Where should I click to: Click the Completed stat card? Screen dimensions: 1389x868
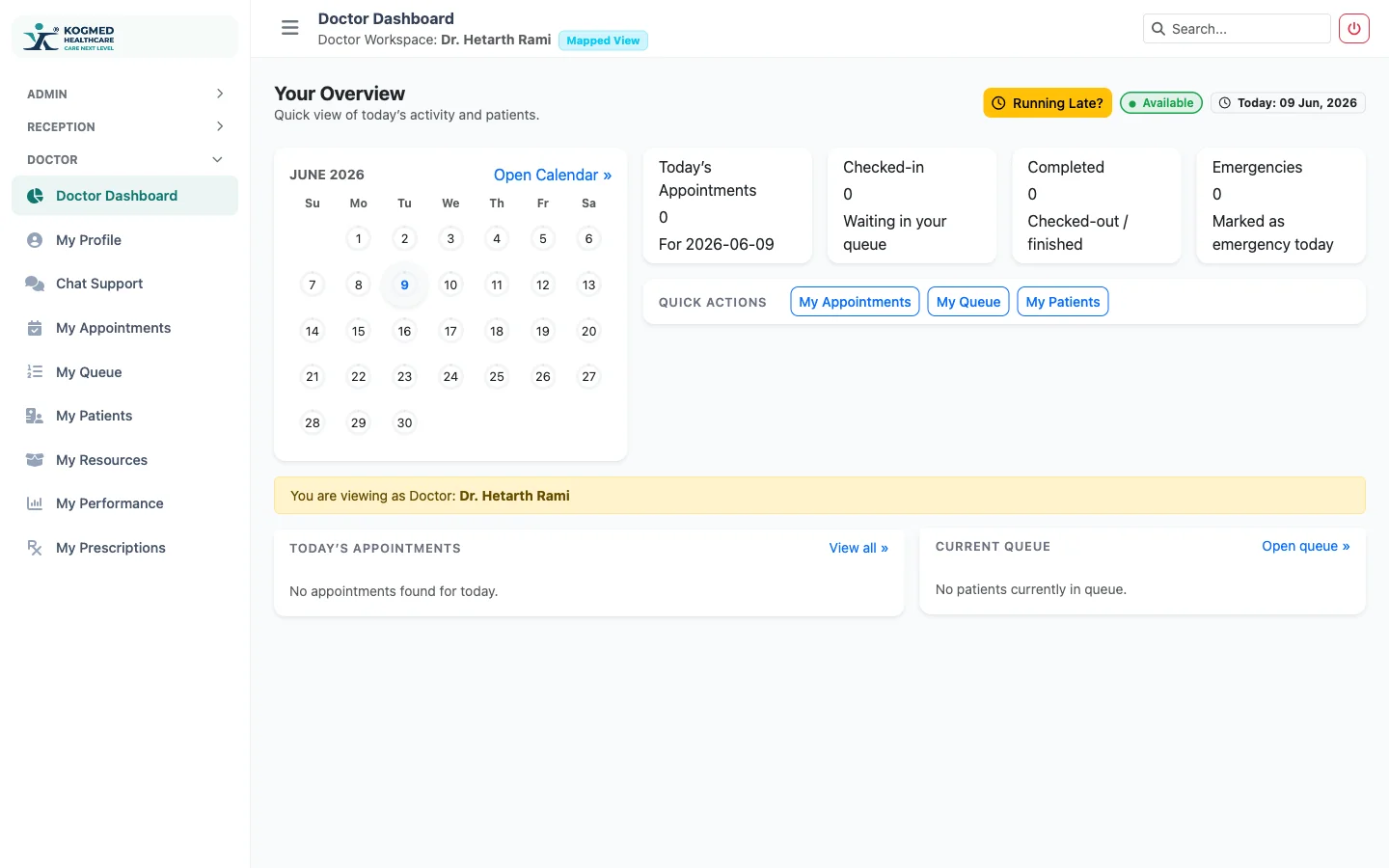pyautogui.click(x=1097, y=205)
